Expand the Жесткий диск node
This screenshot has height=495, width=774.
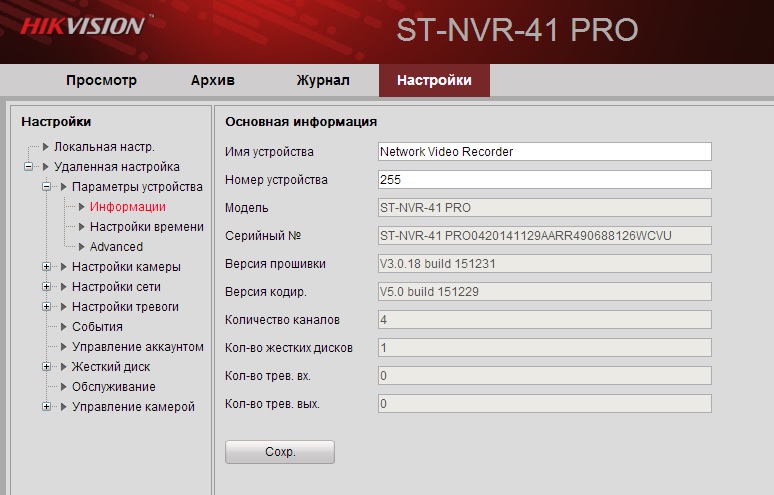point(46,367)
